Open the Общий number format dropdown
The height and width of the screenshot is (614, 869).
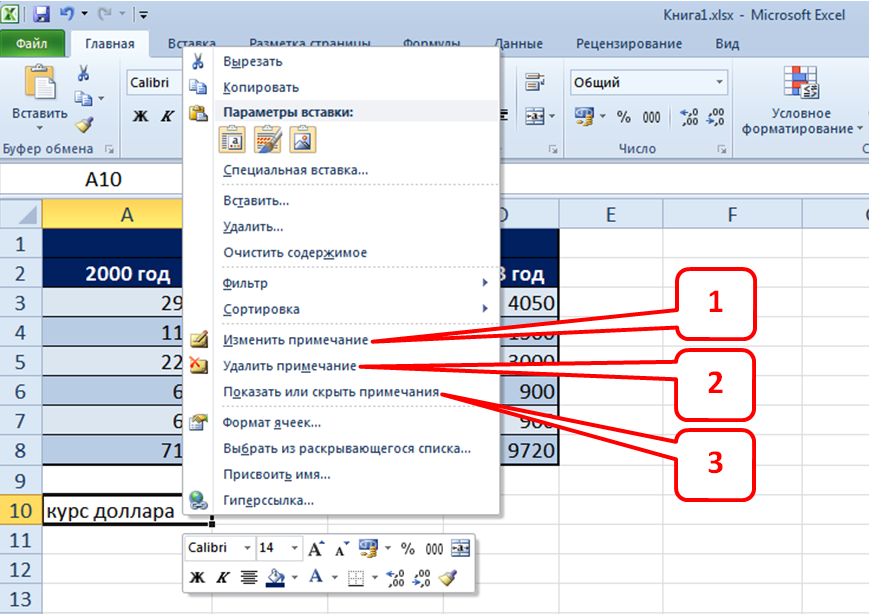click(x=720, y=83)
